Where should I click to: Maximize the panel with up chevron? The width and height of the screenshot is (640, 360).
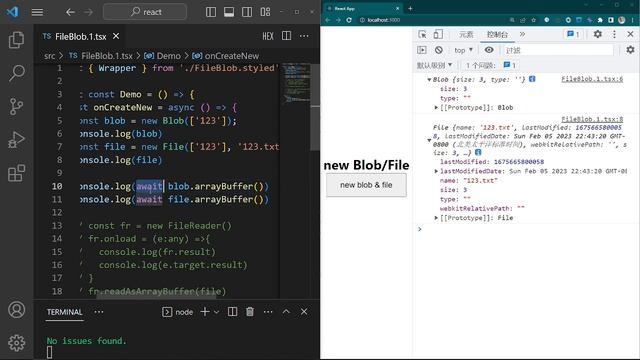tap(286, 311)
